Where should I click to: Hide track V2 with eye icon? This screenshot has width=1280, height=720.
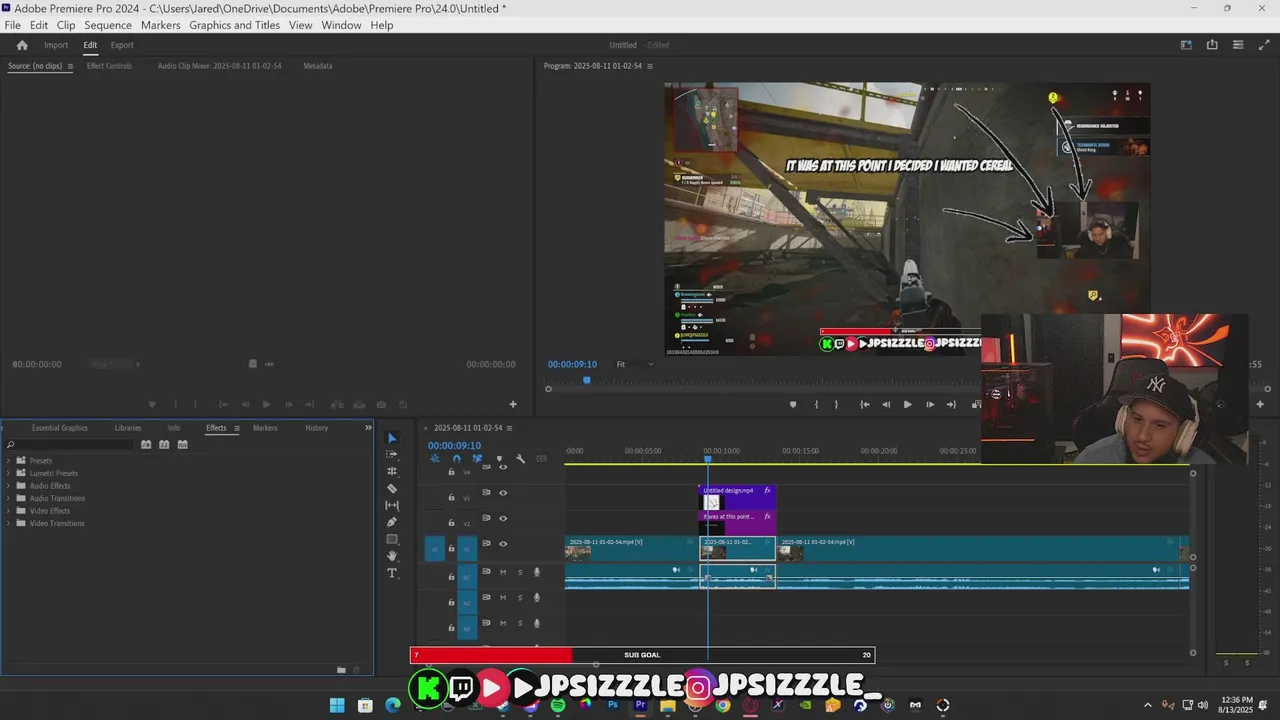pyautogui.click(x=503, y=518)
